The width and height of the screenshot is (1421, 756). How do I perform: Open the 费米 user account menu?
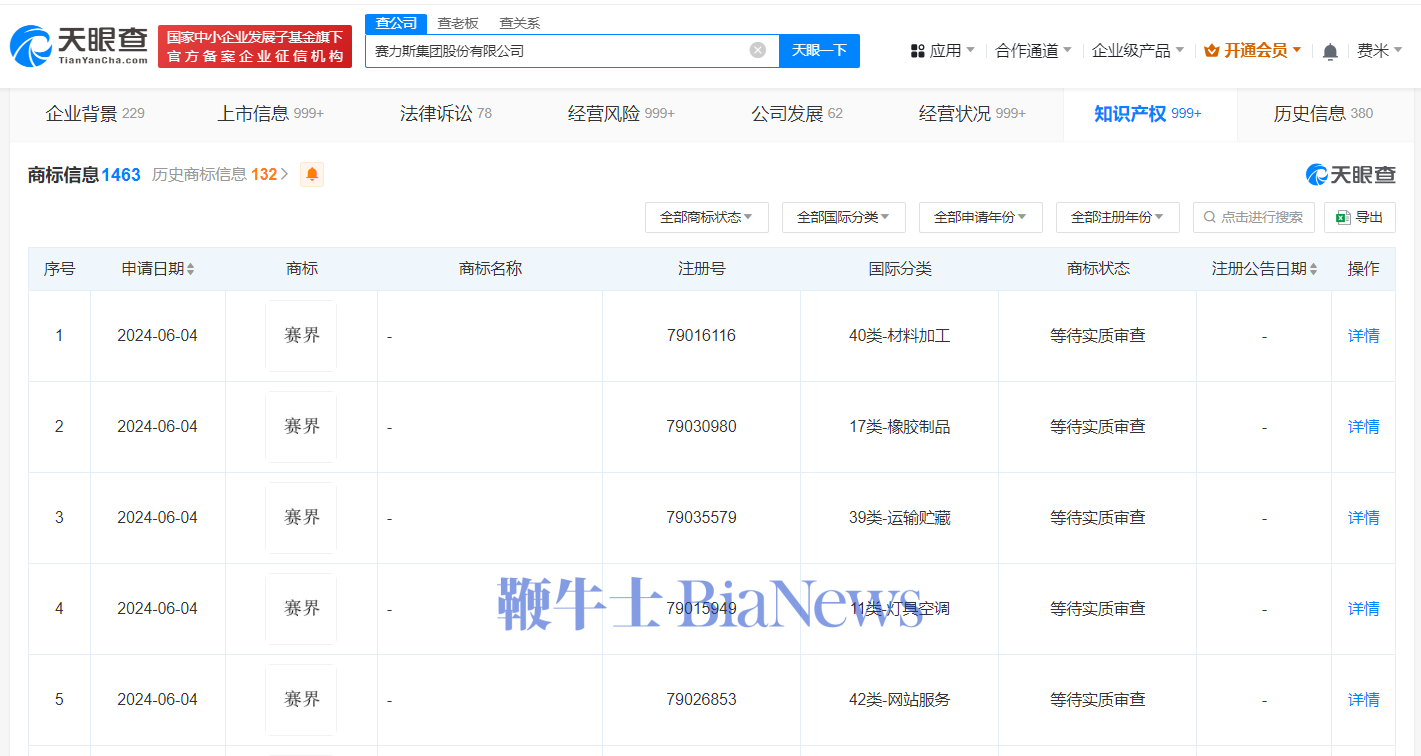coord(1379,51)
